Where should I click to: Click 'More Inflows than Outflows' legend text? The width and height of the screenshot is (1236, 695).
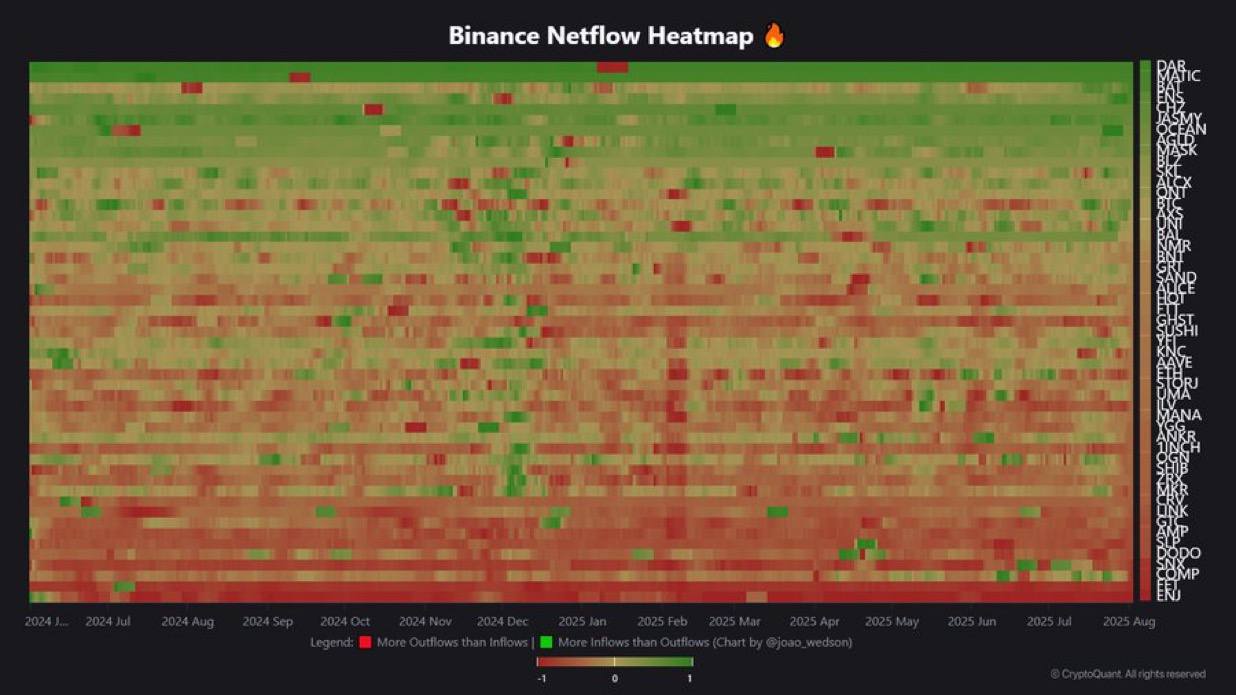pos(633,642)
